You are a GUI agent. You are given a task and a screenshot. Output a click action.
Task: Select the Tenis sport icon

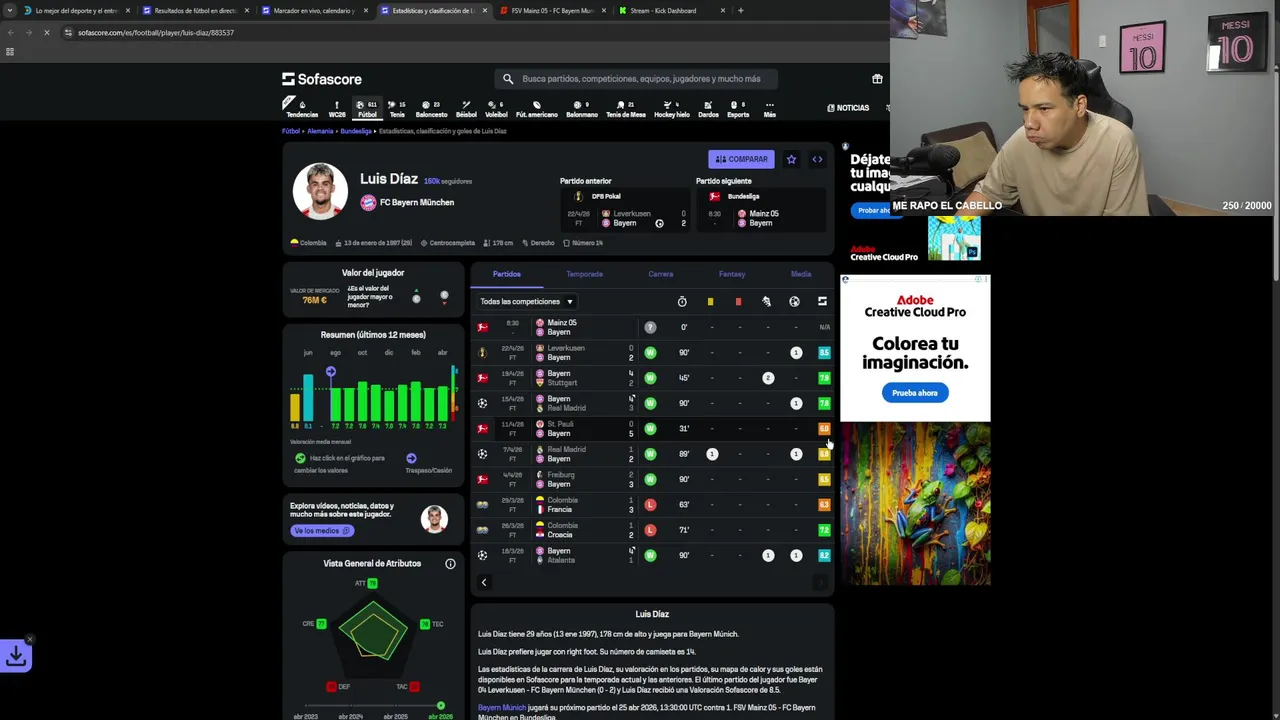pyautogui.click(x=397, y=108)
